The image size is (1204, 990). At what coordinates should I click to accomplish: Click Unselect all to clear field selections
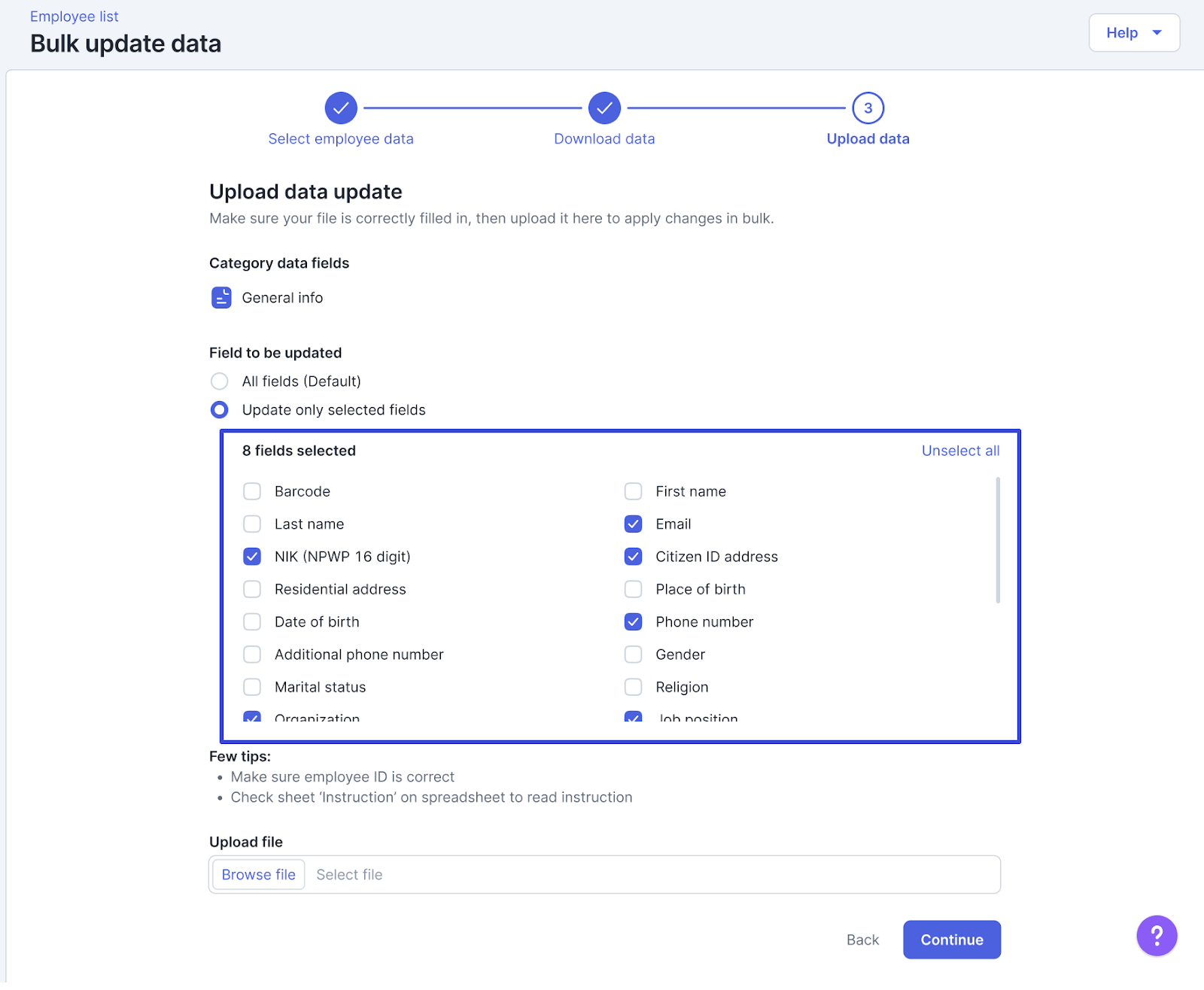[x=960, y=450]
